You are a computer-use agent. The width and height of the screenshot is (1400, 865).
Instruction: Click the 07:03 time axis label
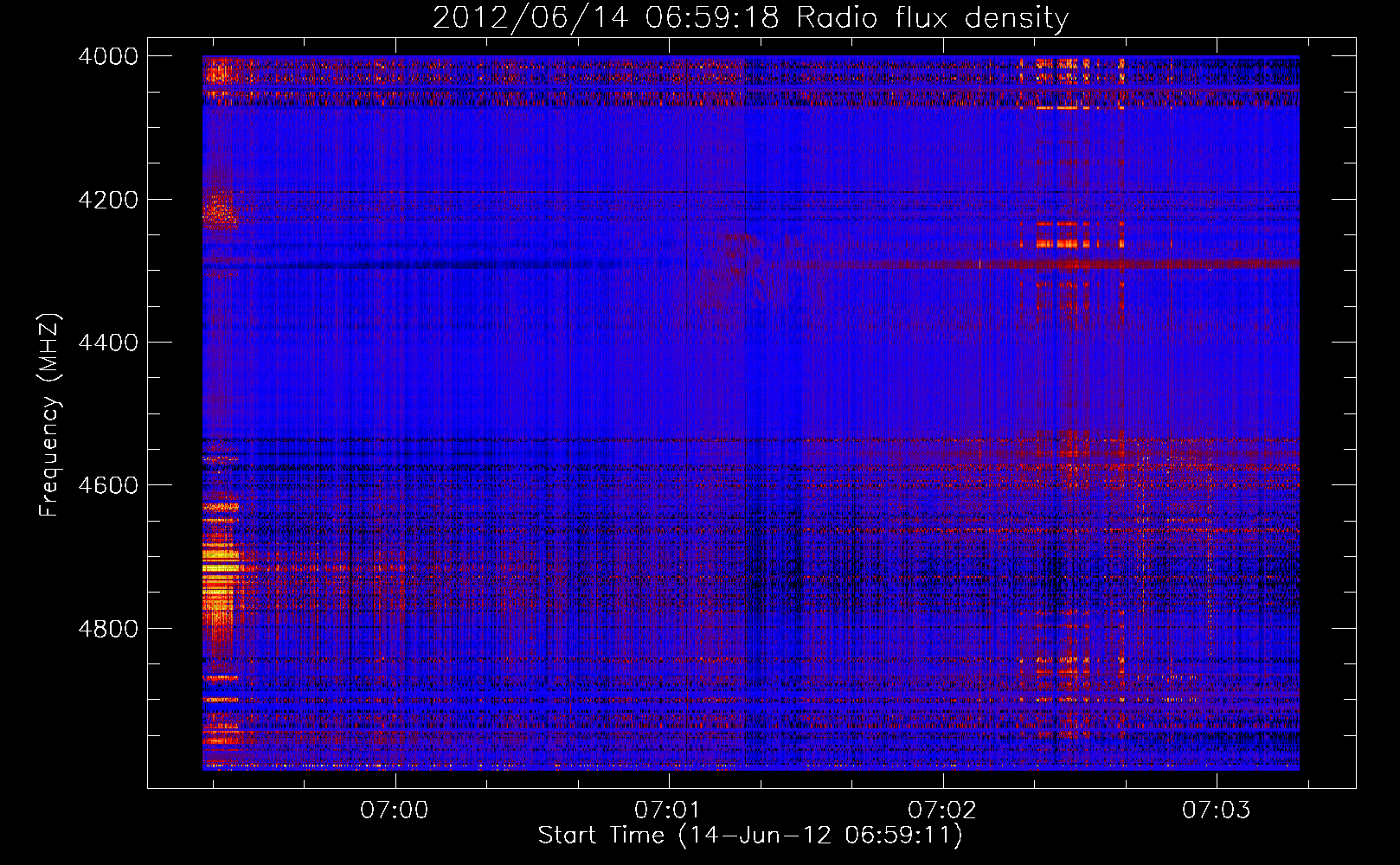point(1217,811)
